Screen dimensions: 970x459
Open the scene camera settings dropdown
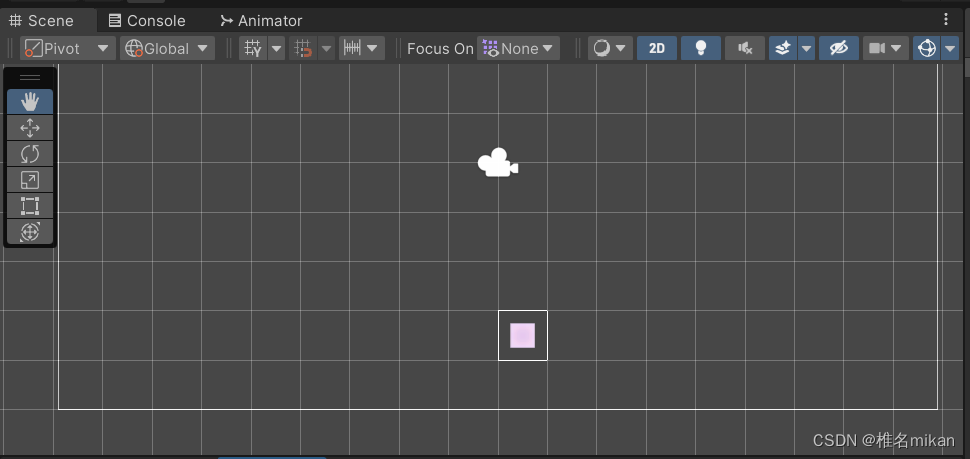click(886, 48)
